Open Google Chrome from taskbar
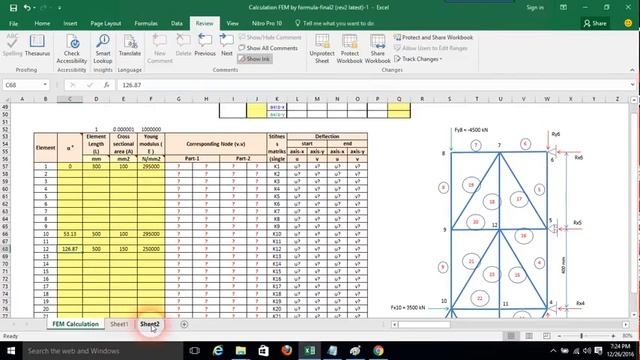The image size is (640, 360). click(x=378, y=351)
